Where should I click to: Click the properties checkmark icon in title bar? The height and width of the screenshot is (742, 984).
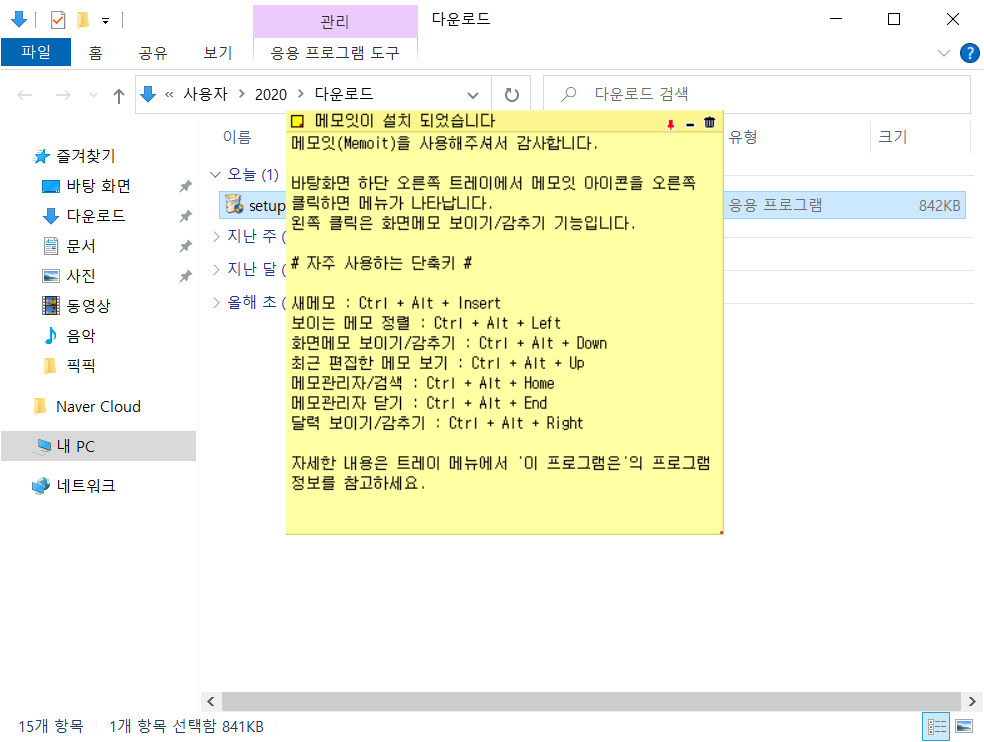(58, 20)
